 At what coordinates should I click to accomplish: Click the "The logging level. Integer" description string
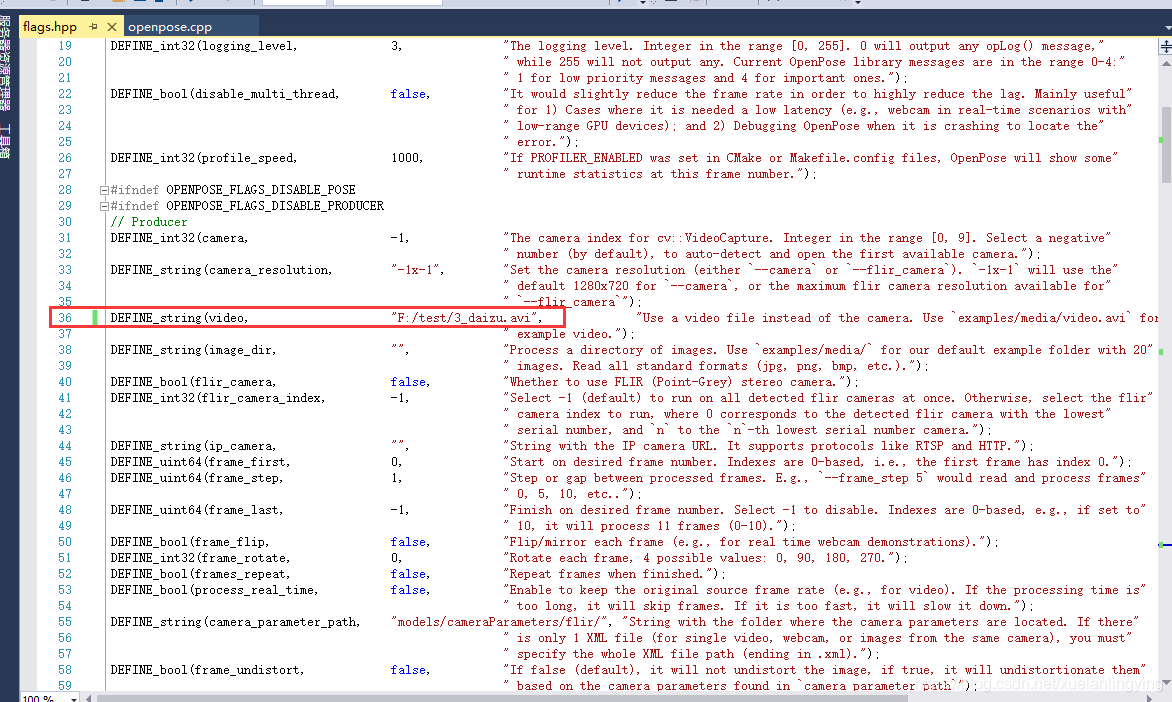804,46
